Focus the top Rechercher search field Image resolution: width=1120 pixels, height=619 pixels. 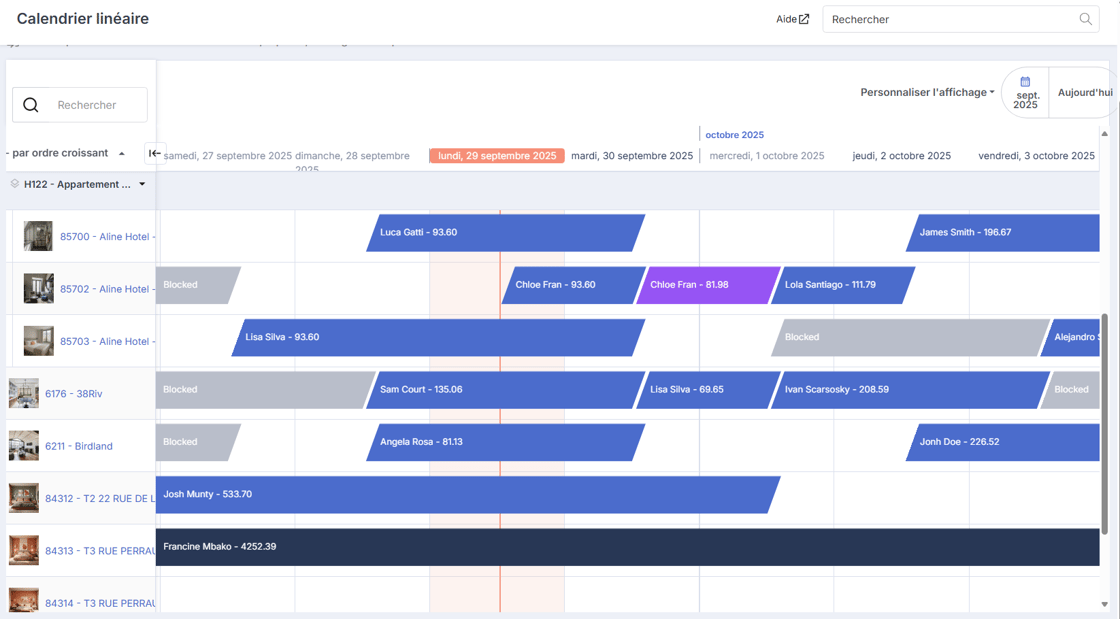pos(961,19)
